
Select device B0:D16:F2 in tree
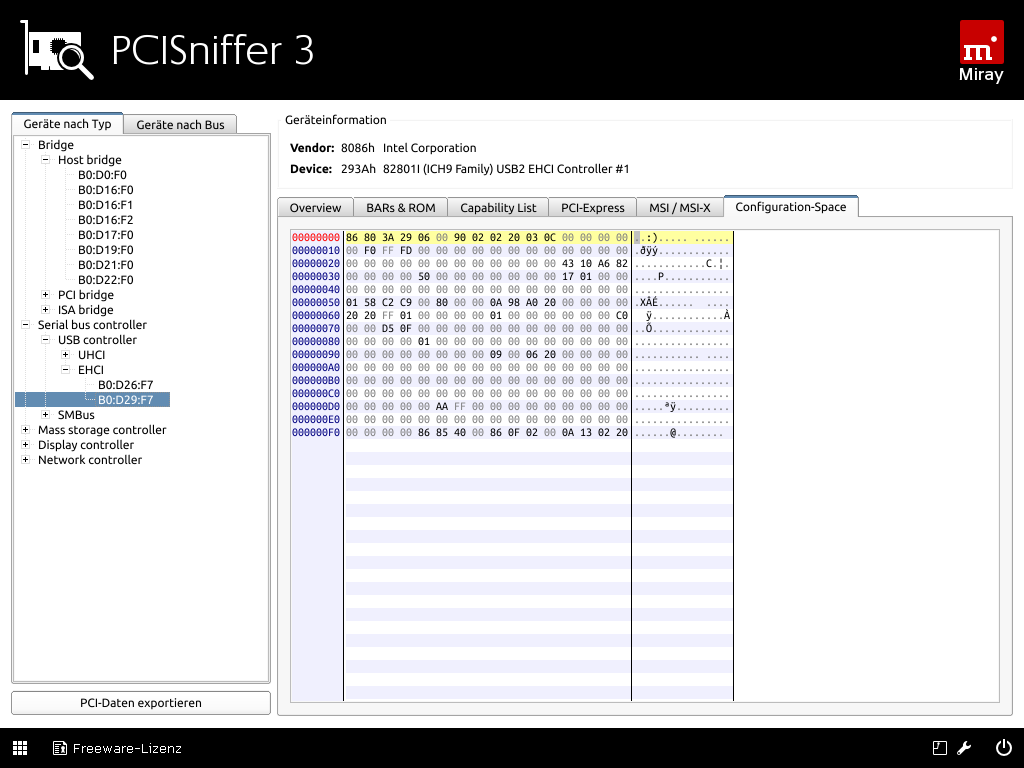tap(106, 220)
